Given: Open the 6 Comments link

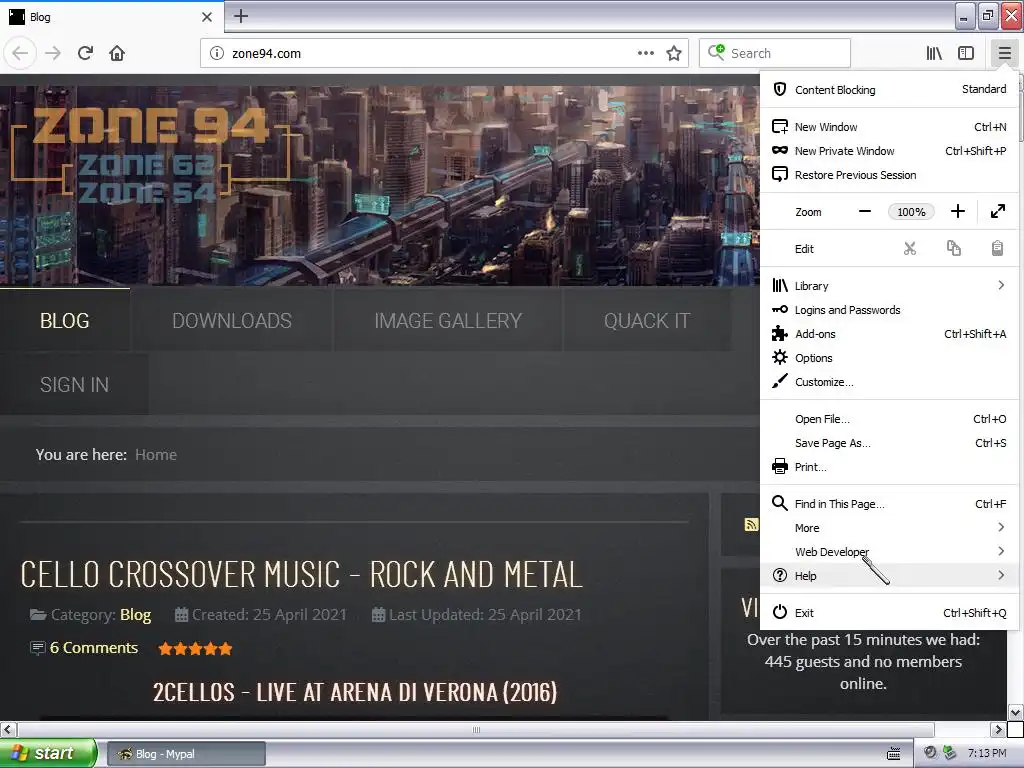Looking at the screenshot, I should click(94, 648).
